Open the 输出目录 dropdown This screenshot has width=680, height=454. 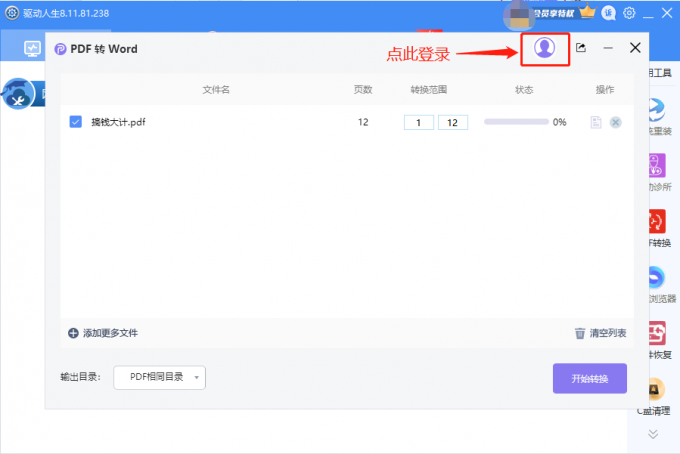[159, 377]
